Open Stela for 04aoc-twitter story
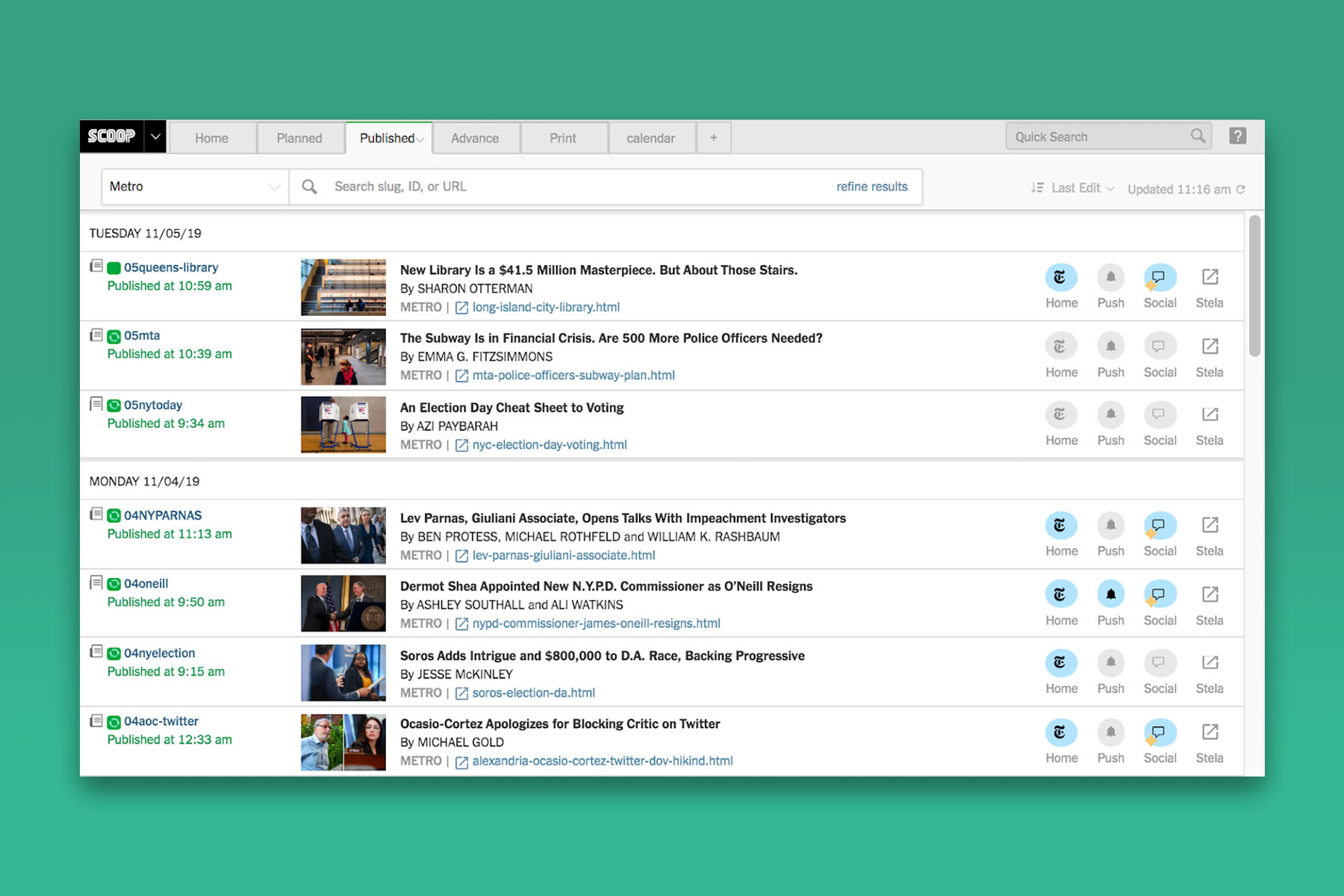Image resolution: width=1344 pixels, height=896 pixels. (1210, 732)
